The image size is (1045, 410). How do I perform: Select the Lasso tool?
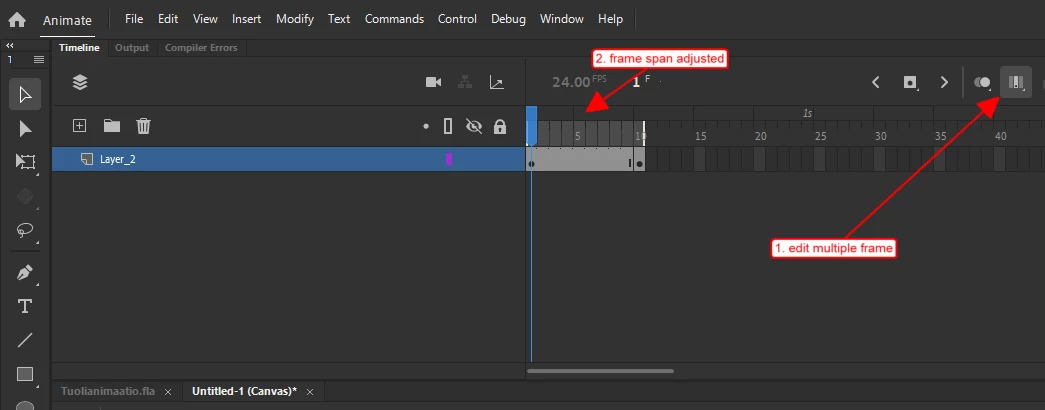(25, 231)
